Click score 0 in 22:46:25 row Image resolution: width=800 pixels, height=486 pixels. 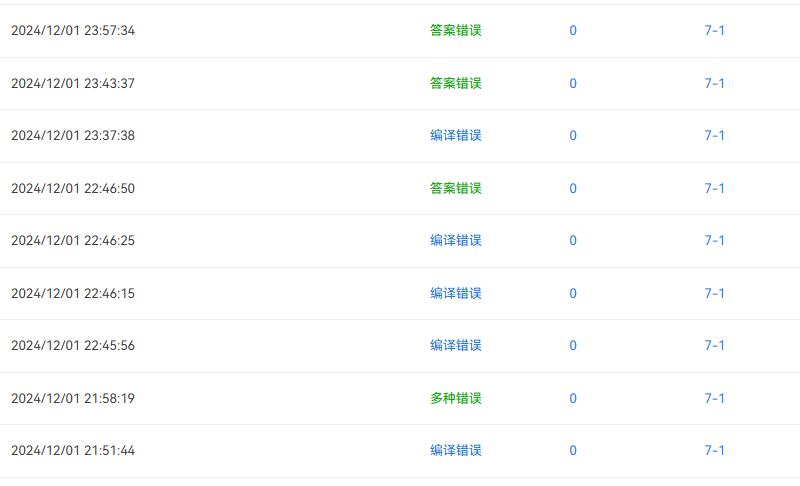click(573, 241)
